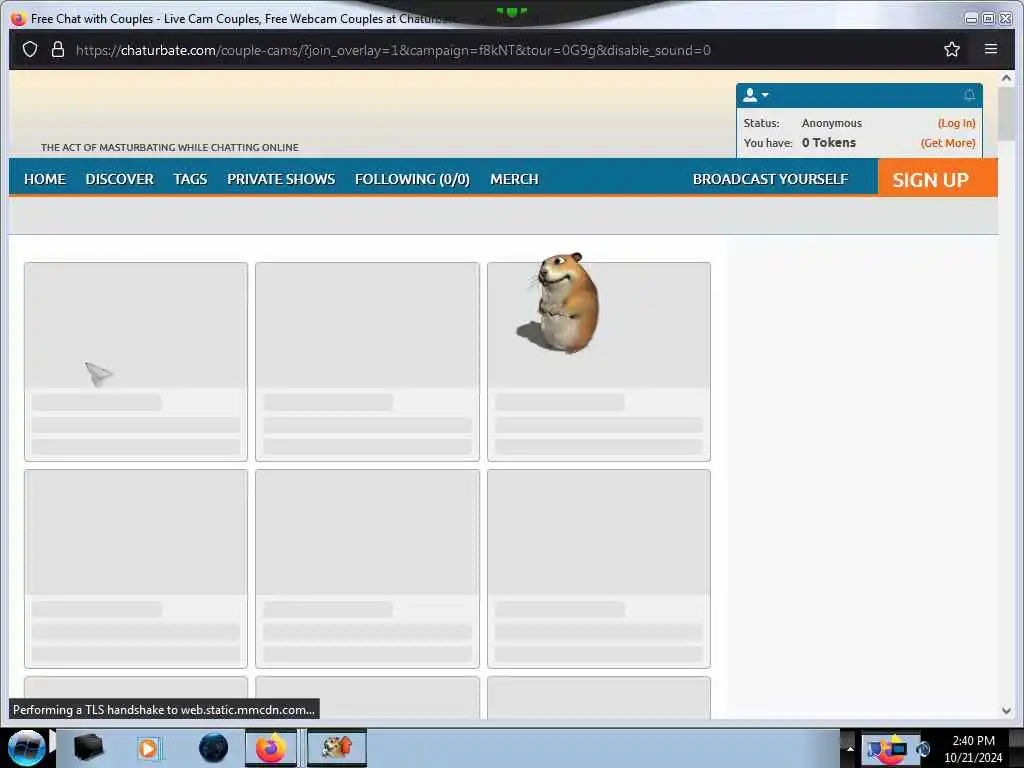Click the hamster desktop pet character
This screenshot has width=1024, height=768.
pos(559,303)
